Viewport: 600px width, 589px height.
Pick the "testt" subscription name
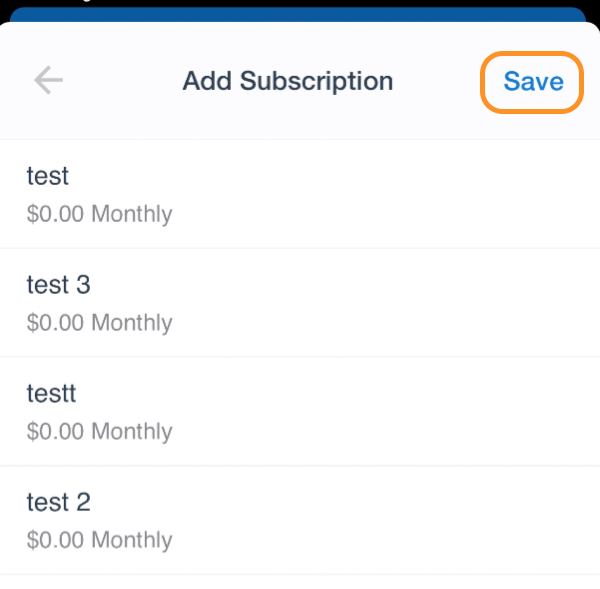pos(51,393)
